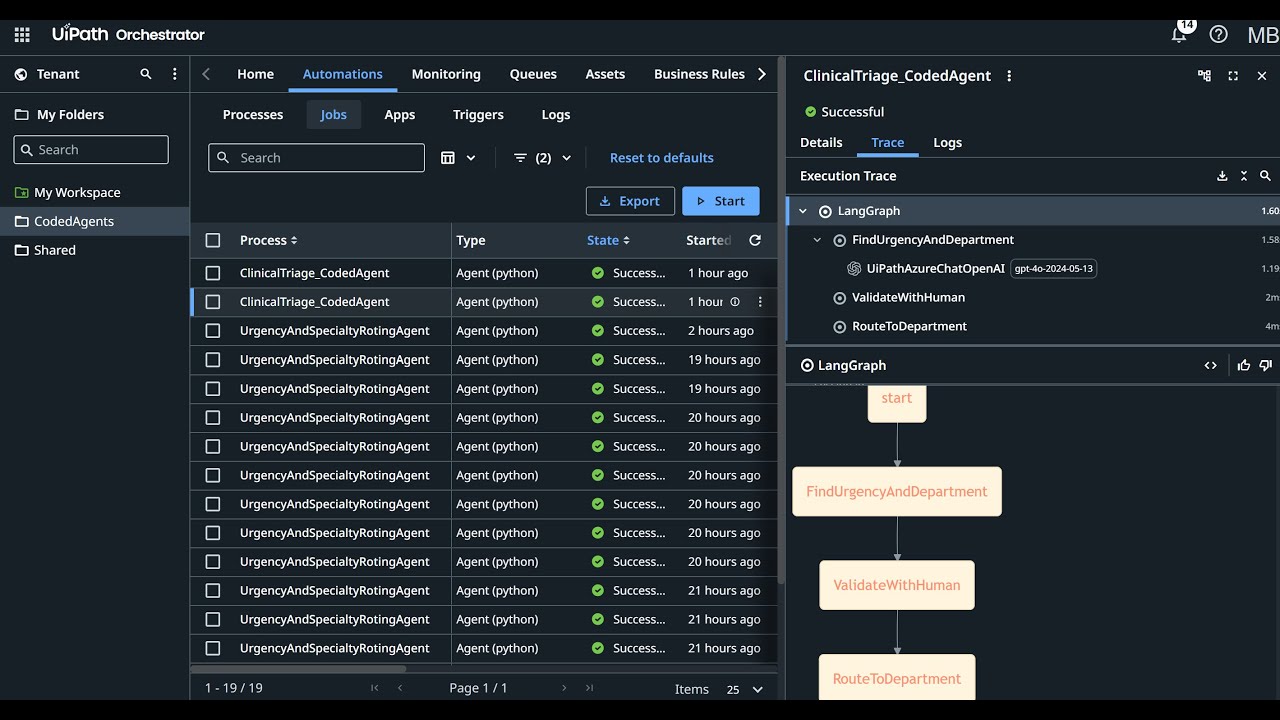Show more tabs with right arrow
The height and width of the screenshot is (720, 1280).
[762, 74]
